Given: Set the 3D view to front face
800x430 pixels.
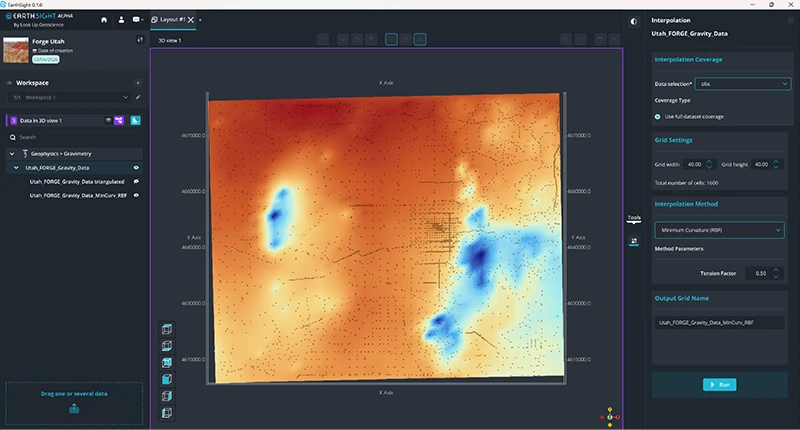Looking at the screenshot, I should tap(167, 379).
